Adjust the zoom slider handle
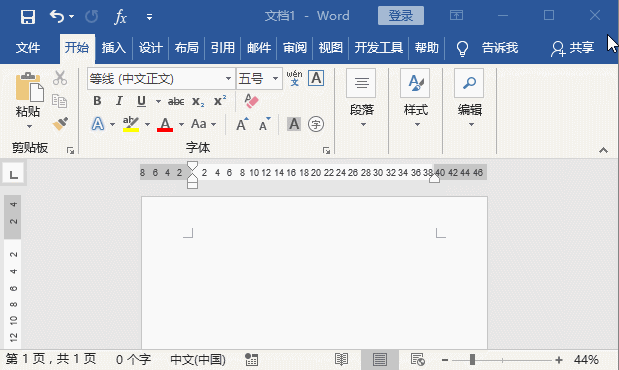 click(472, 360)
